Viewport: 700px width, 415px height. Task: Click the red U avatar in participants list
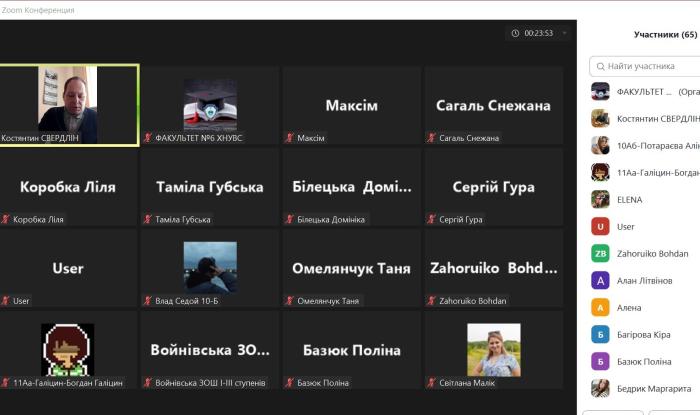tap(600, 226)
